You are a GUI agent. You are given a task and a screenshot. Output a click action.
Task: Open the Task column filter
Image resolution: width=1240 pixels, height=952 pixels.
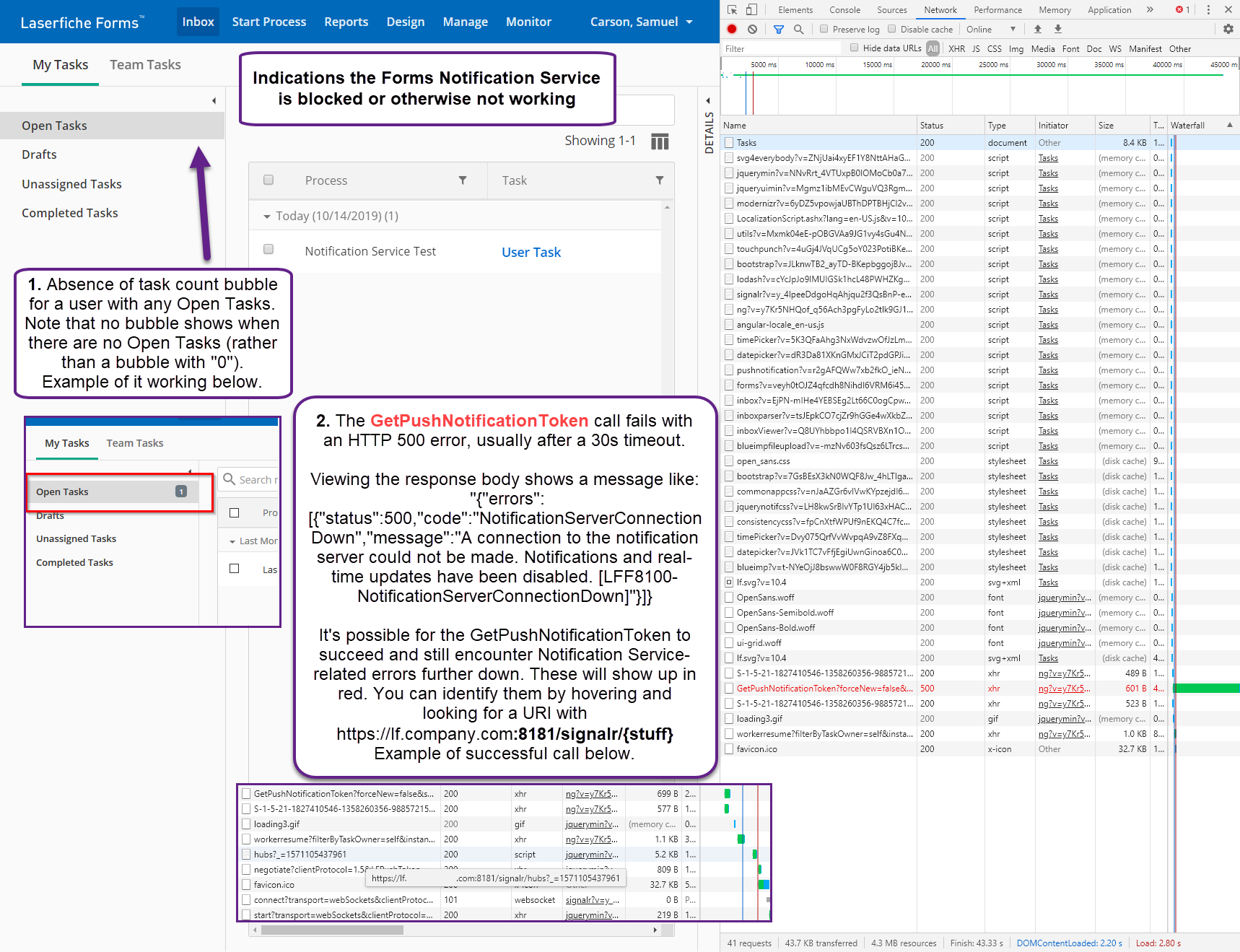(660, 180)
